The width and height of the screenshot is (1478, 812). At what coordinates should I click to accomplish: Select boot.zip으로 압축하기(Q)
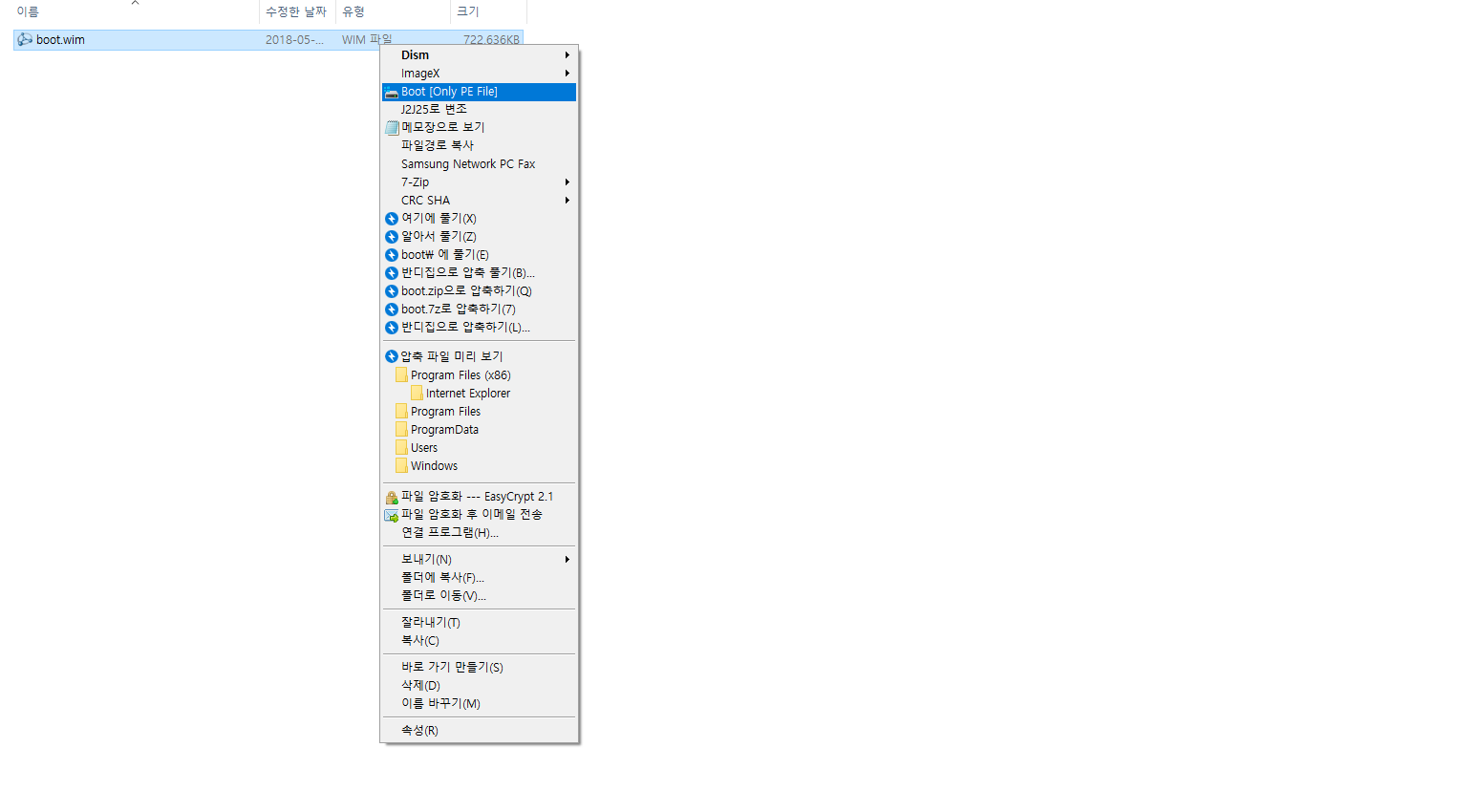pos(479,291)
